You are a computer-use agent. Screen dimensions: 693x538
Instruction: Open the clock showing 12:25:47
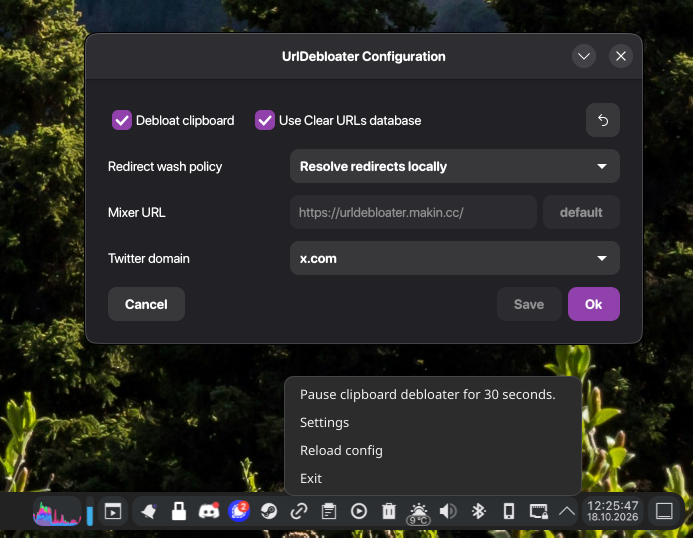pos(613,511)
